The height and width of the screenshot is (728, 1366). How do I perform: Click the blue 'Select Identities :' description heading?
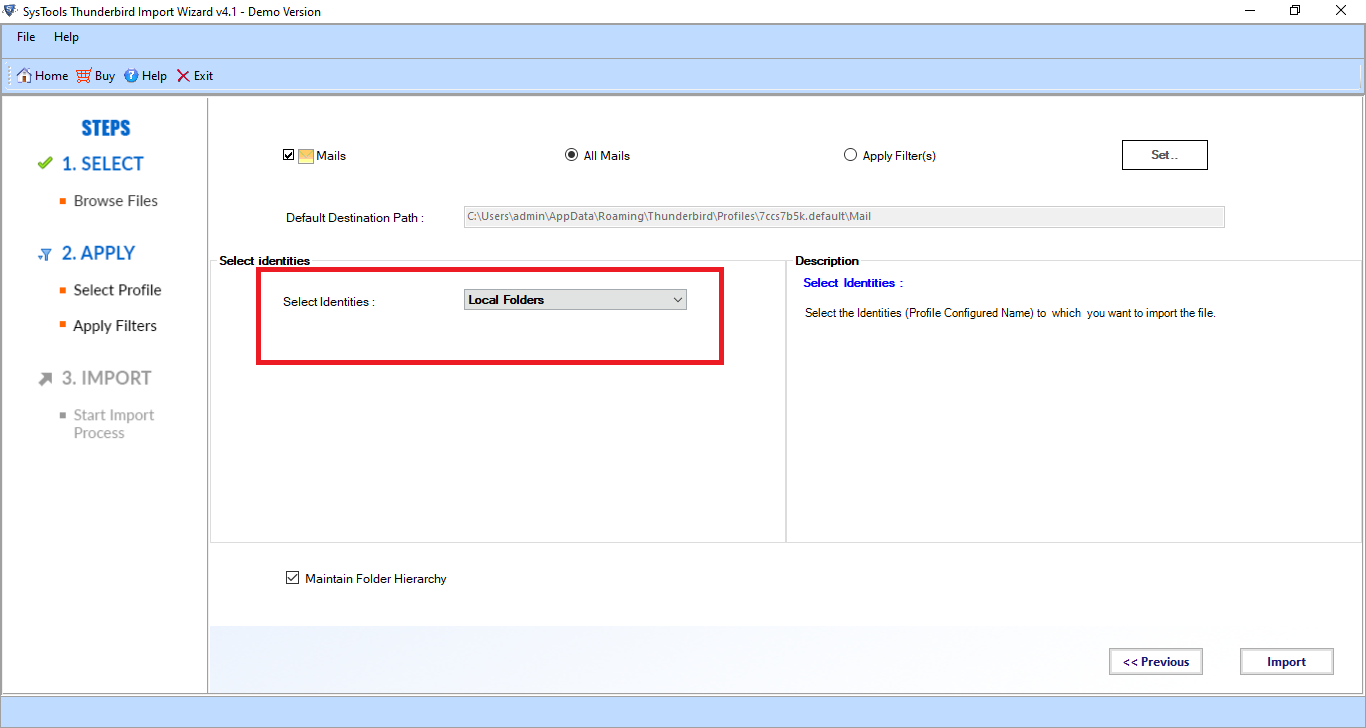[x=853, y=283]
